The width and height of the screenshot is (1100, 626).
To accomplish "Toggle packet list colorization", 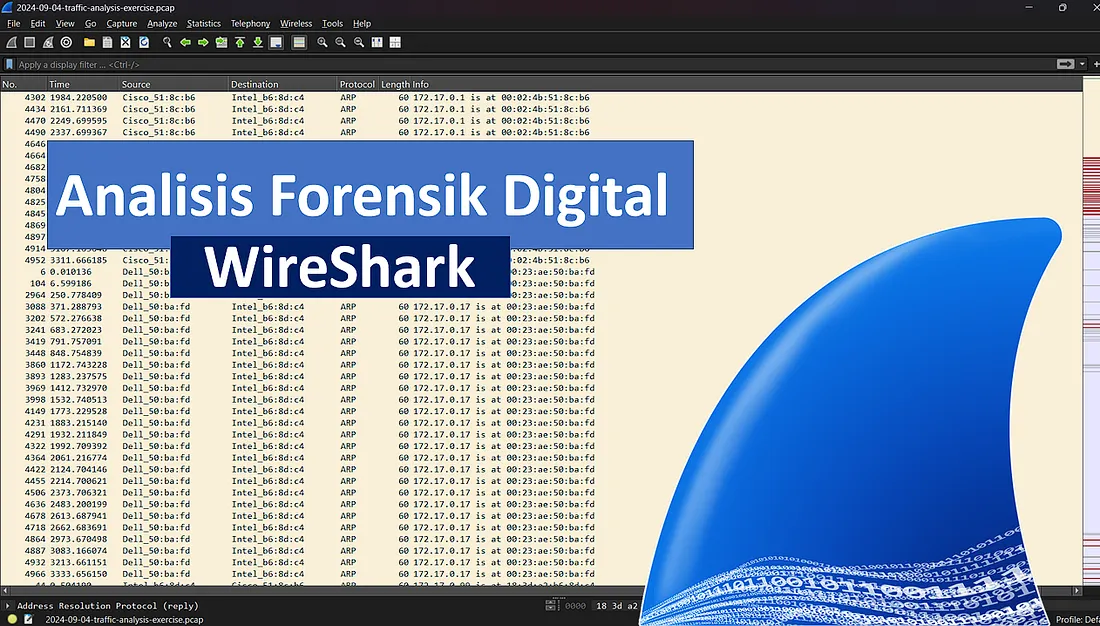I will [299, 42].
